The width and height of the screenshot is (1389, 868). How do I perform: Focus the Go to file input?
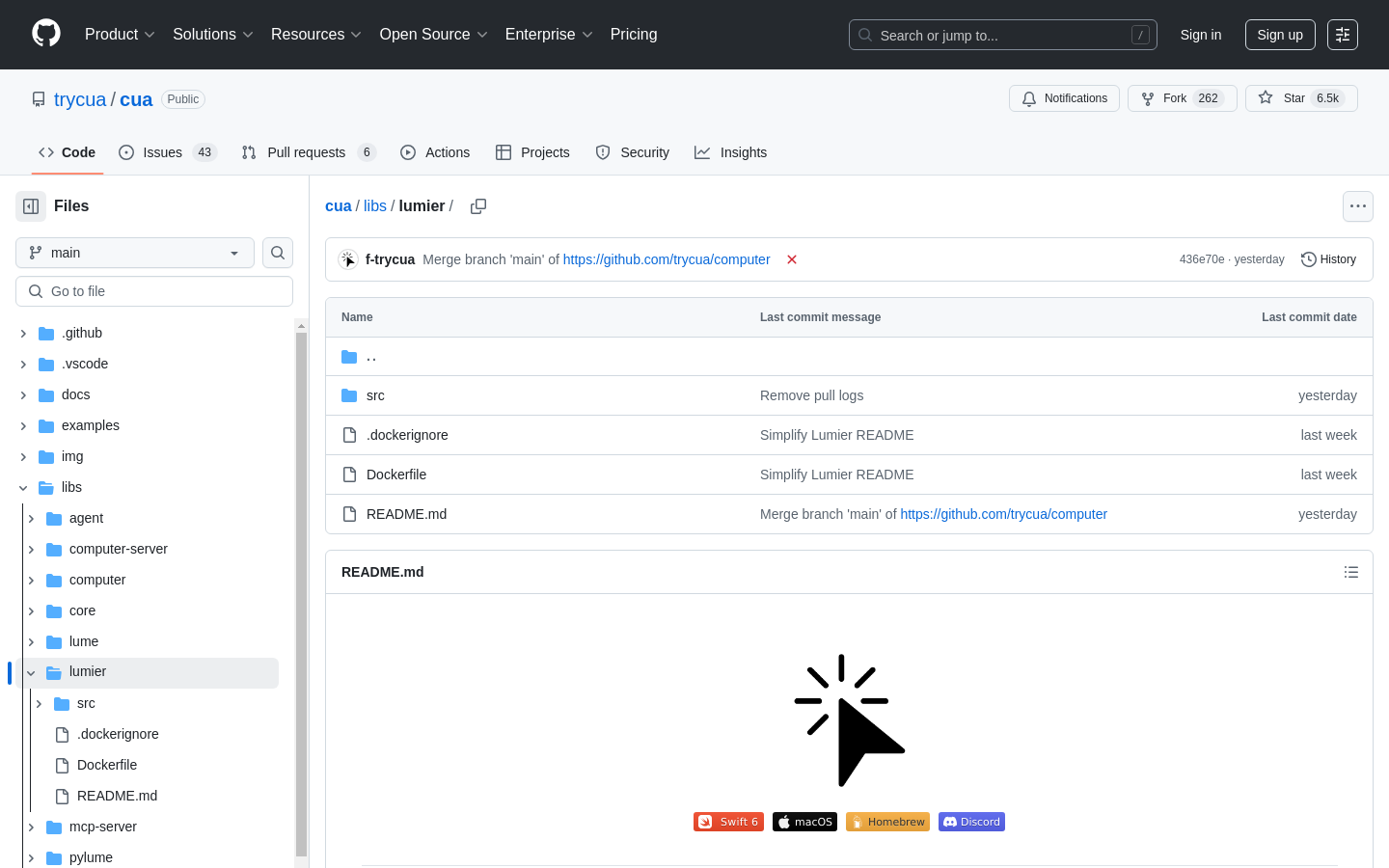coord(154,291)
